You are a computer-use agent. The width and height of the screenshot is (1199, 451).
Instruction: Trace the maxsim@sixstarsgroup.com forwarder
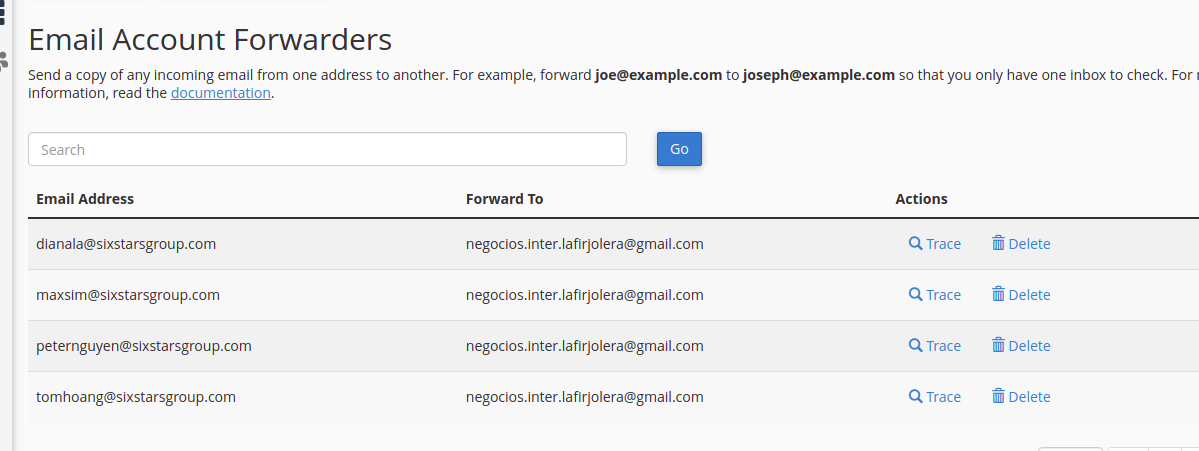934,295
